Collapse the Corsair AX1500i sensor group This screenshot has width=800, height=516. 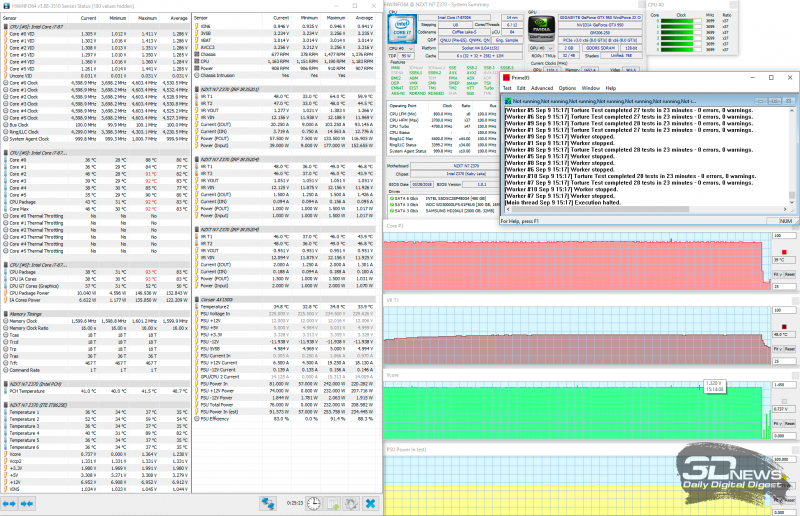click(x=197, y=300)
